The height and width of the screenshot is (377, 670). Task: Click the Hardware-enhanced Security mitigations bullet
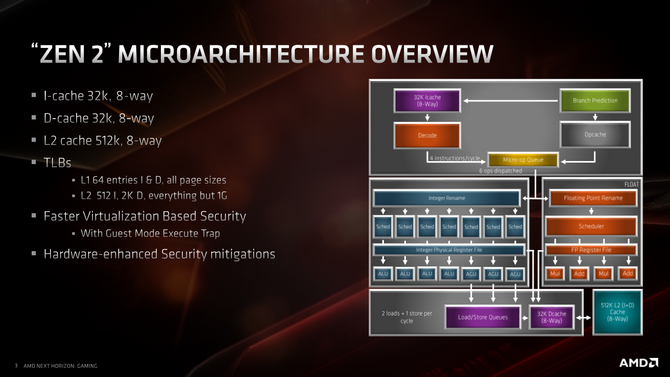pos(159,254)
